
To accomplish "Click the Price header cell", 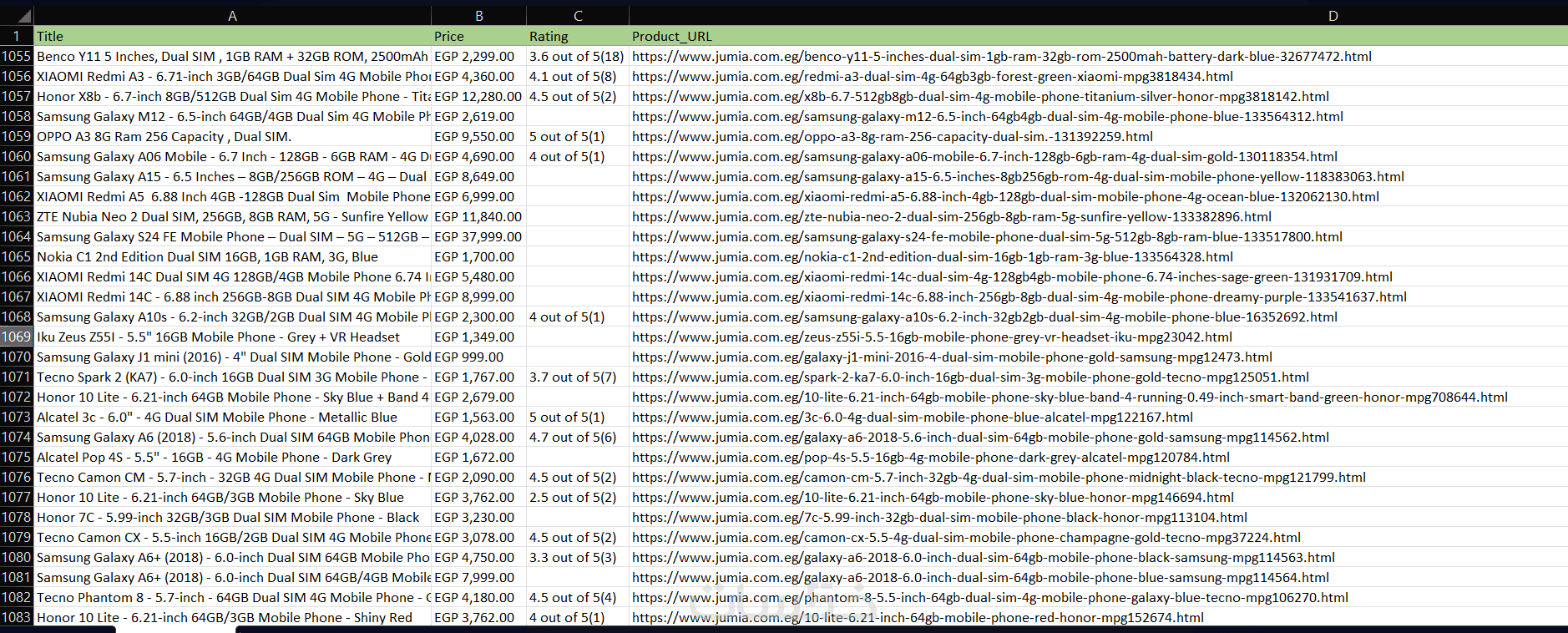I will tap(478, 36).
